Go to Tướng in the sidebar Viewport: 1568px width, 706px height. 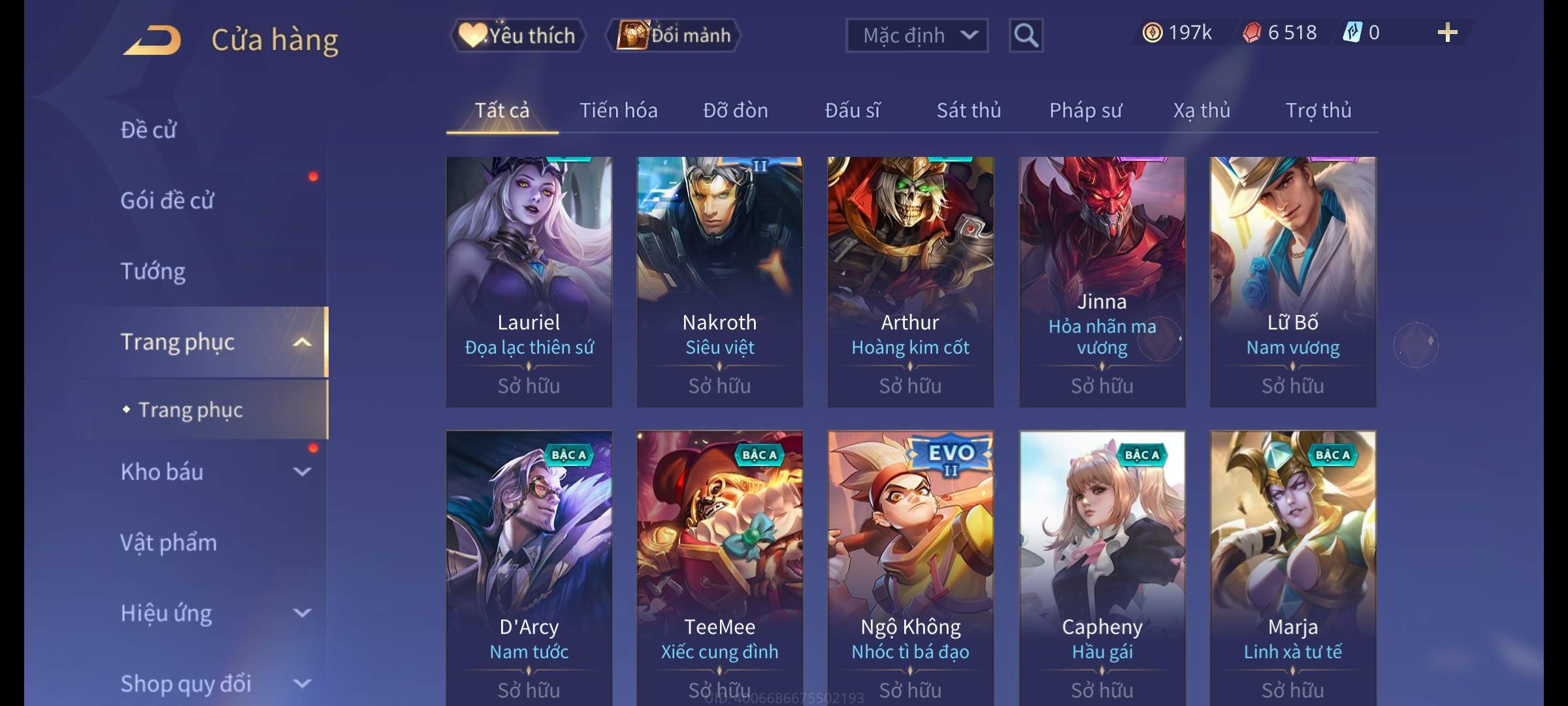tap(153, 271)
